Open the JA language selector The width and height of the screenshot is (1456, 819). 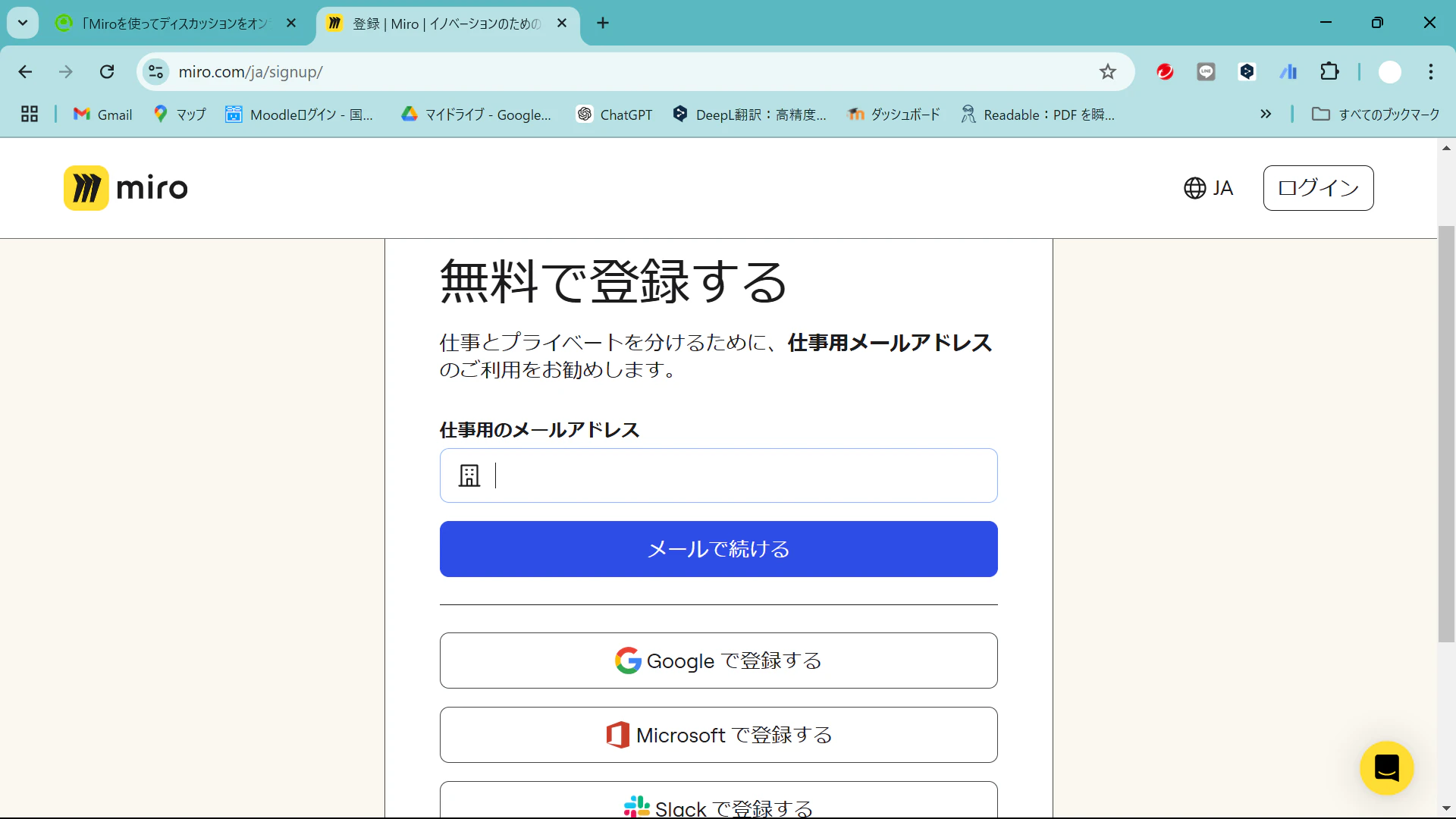coord(1209,188)
